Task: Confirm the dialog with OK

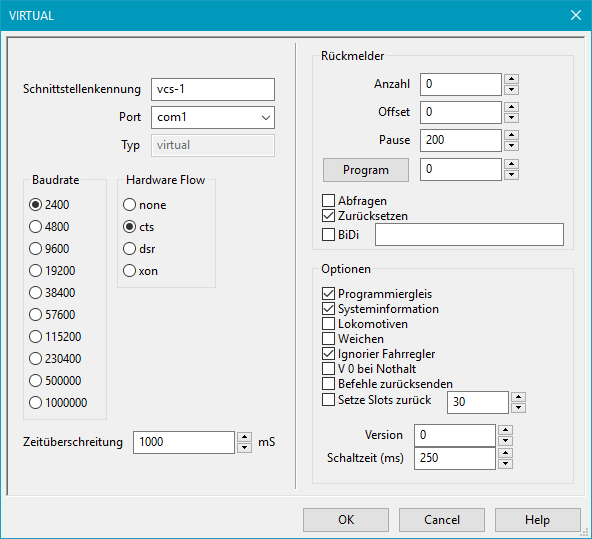Action: (346, 520)
